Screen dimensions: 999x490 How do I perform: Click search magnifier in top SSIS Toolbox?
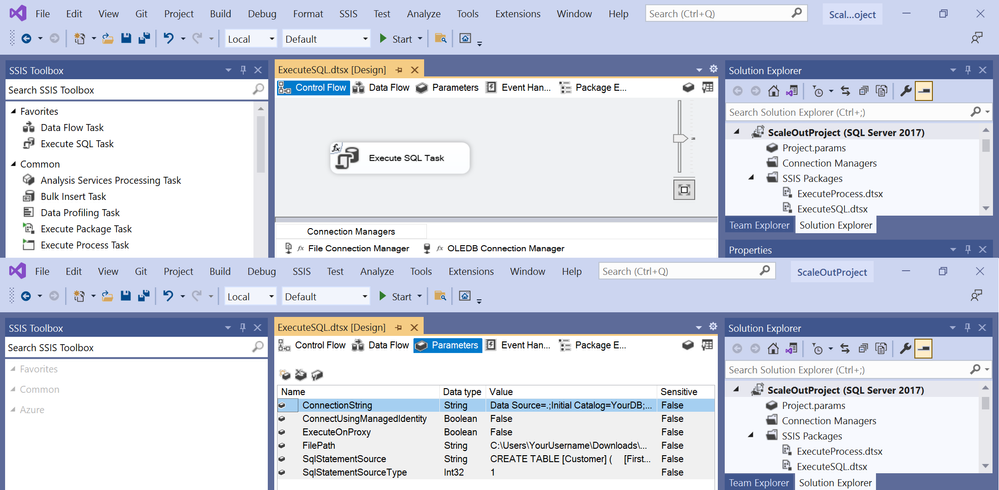pos(258,90)
